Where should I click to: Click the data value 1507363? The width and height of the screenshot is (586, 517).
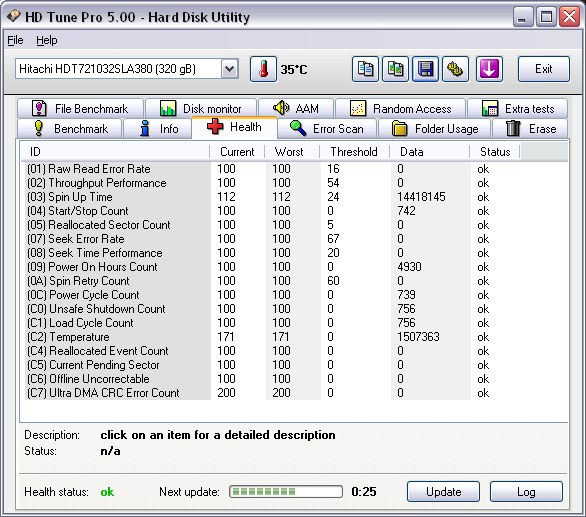coord(418,337)
